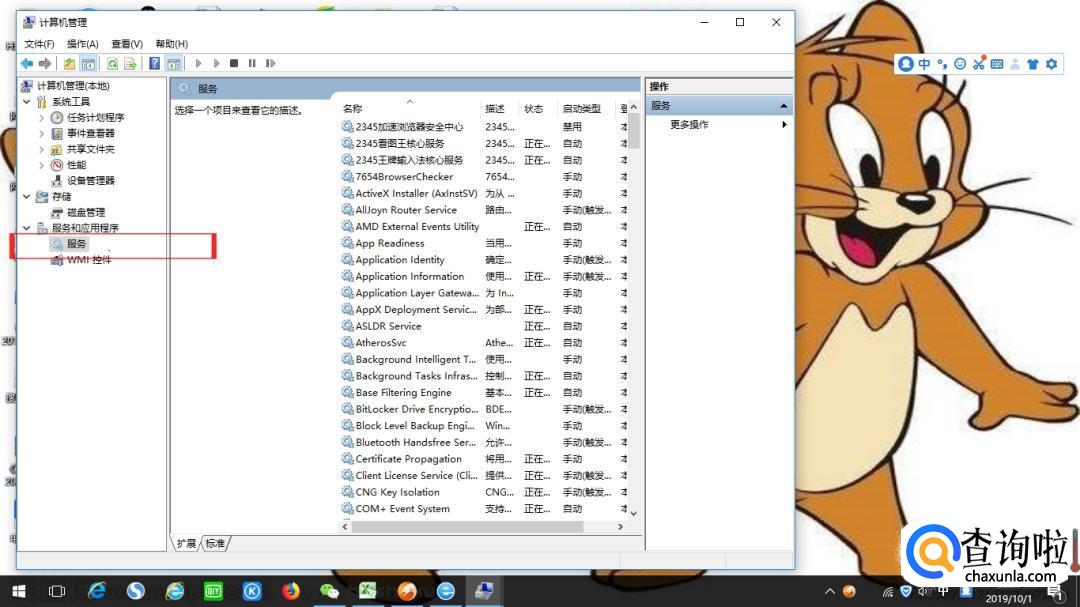Select 服务 under 服务和应用程序
Screen dimensions: 1080x607
point(76,244)
